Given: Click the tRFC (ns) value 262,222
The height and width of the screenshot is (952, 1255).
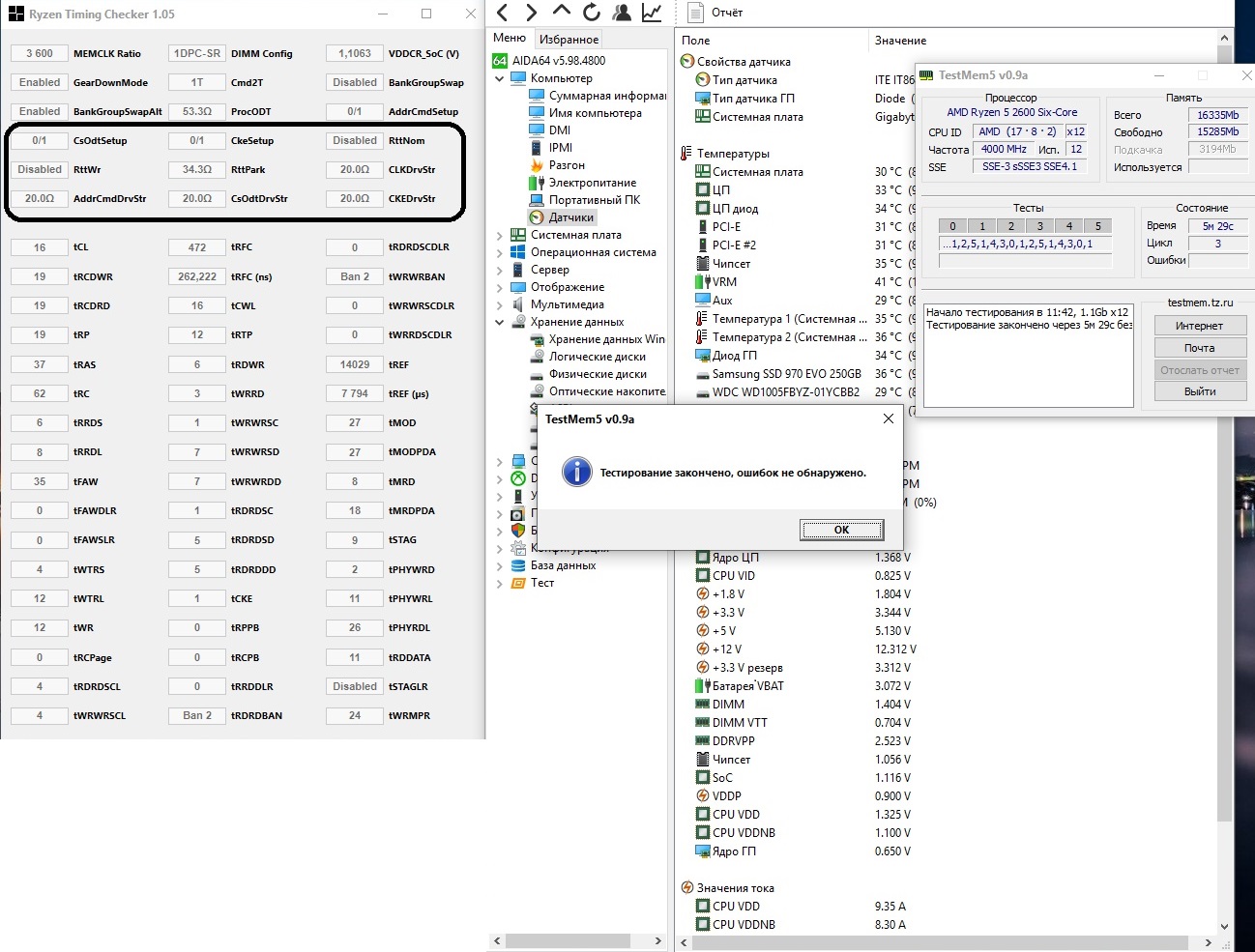Looking at the screenshot, I should tap(197, 277).
